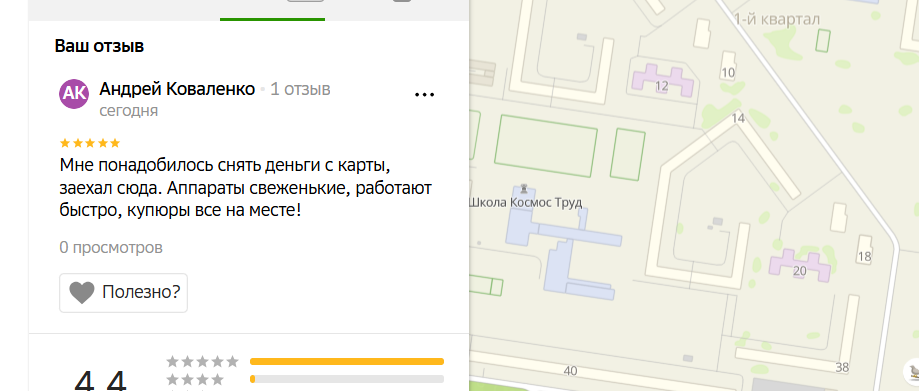Click the five-star rating on the review
The width and height of the screenshot is (919, 391).
pos(90,143)
